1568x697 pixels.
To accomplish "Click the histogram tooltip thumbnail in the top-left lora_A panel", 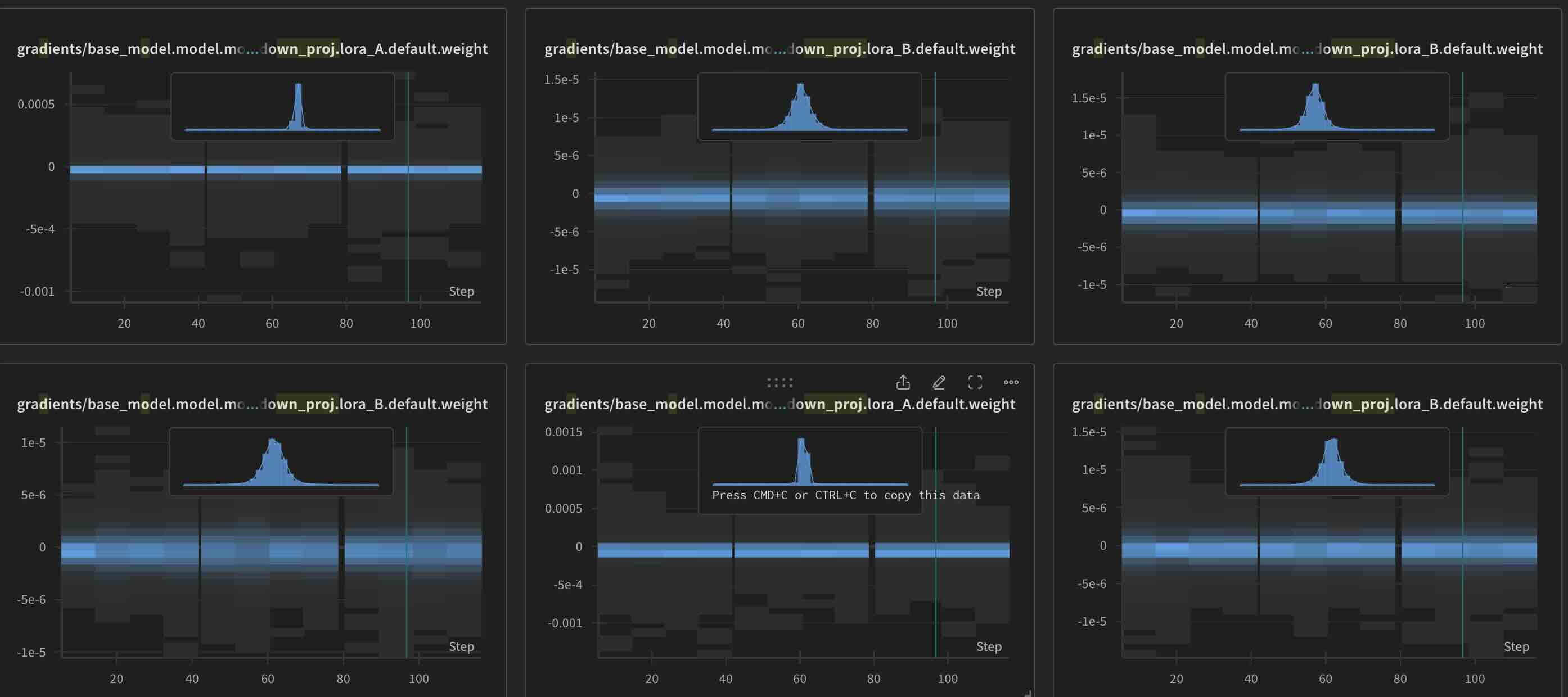I will 282,106.
